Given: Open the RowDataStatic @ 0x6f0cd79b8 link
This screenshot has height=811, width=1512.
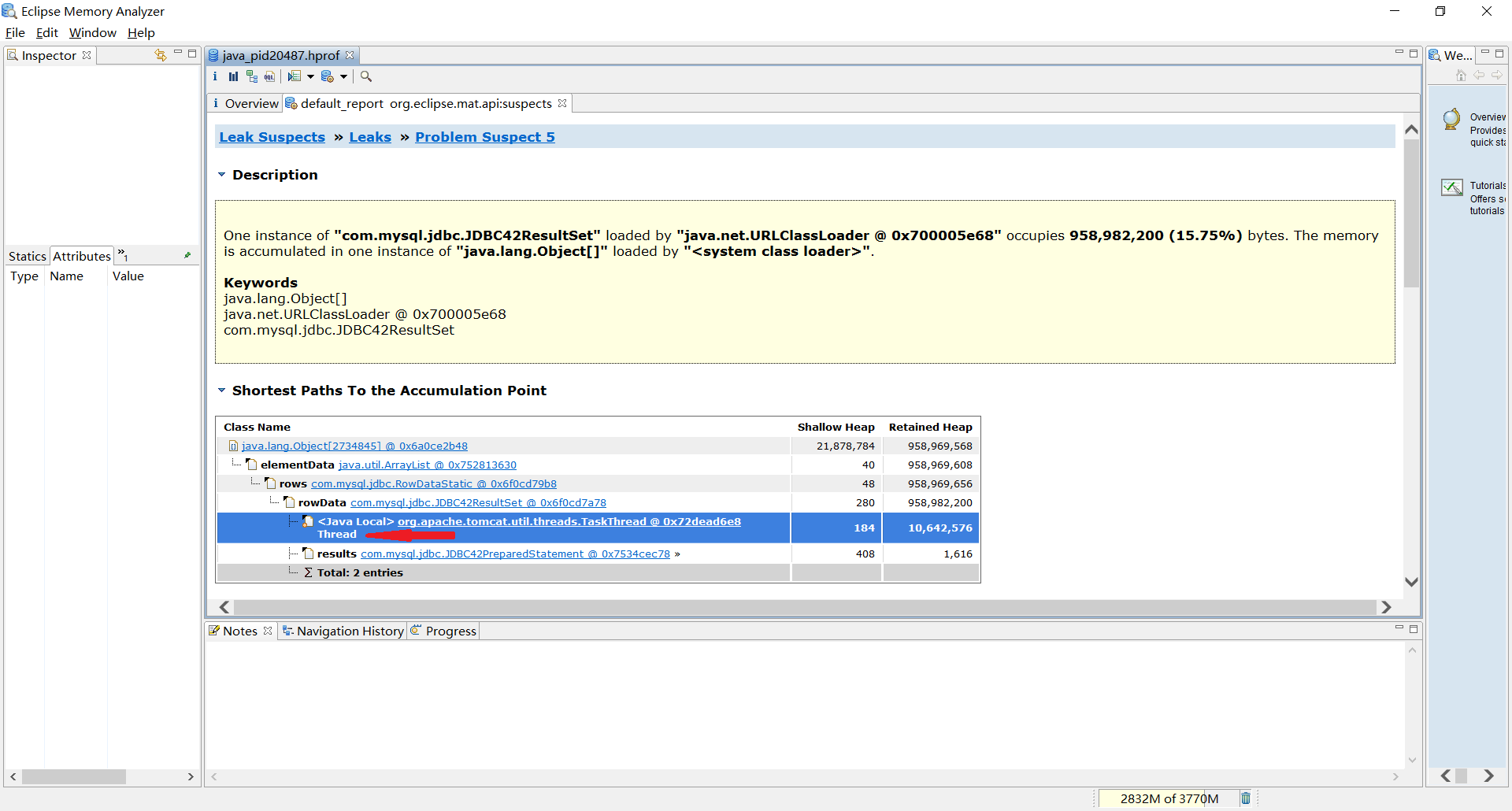Looking at the screenshot, I should 434,484.
